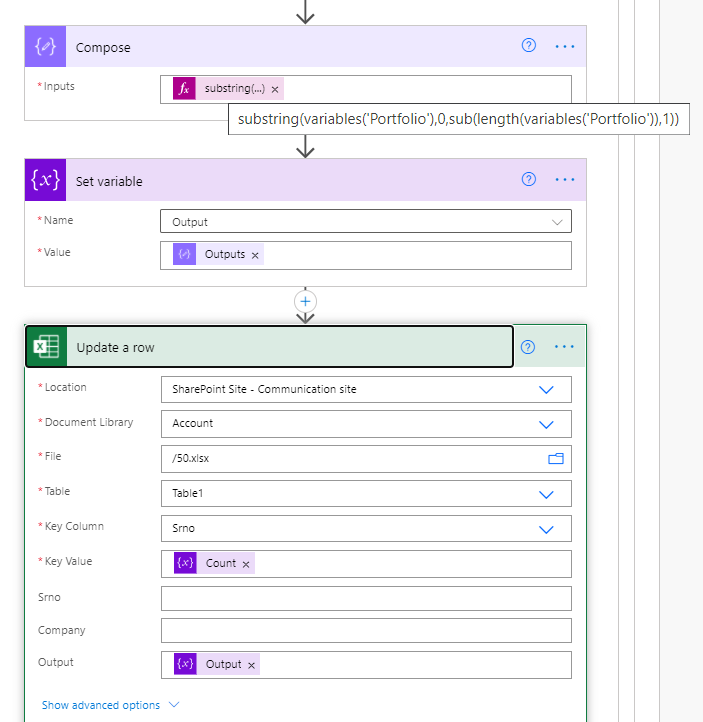Click the Set variable action icon
This screenshot has width=703, height=722.
click(47, 181)
